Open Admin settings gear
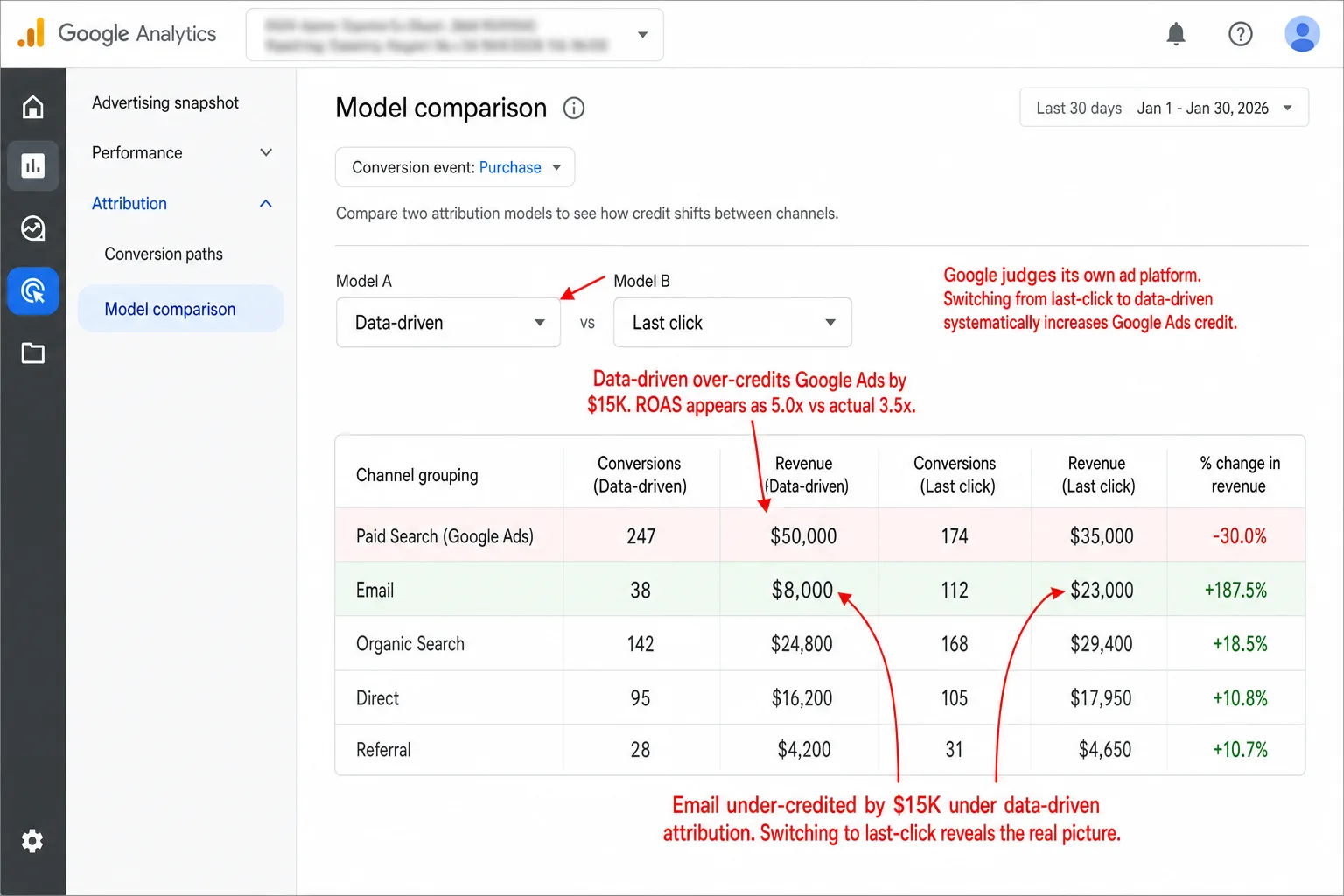 [x=32, y=841]
